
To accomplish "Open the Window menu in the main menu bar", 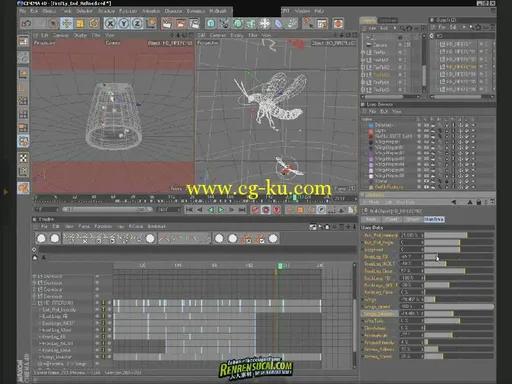I will pyautogui.click(x=302, y=11).
